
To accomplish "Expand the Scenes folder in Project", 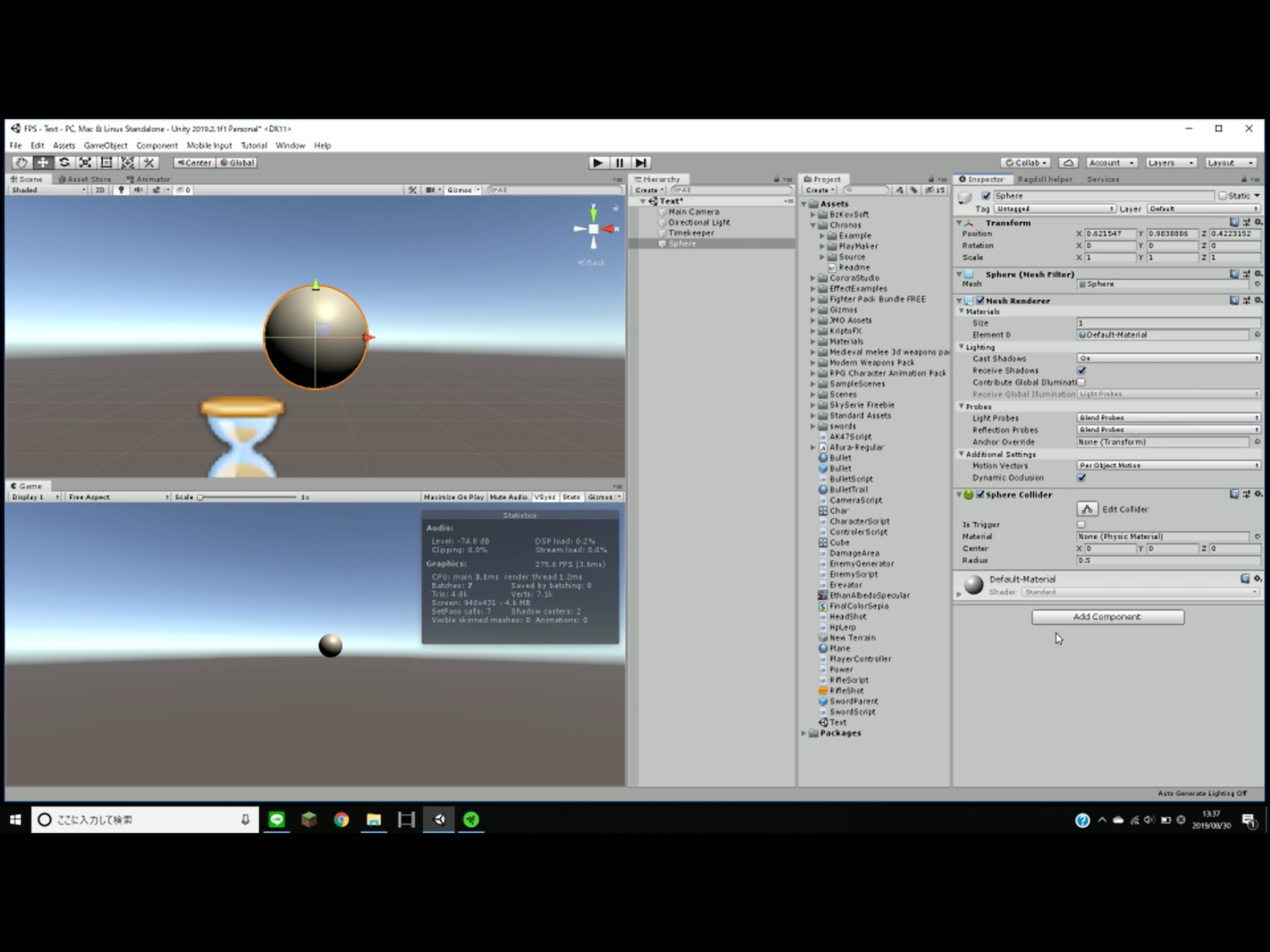I will tap(813, 395).
